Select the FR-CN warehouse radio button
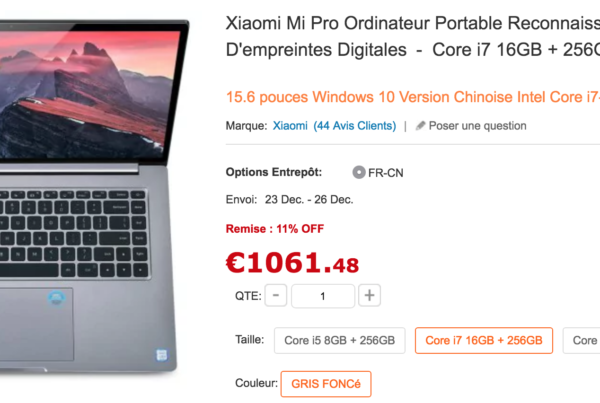The height and width of the screenshot is (403, 600). click(359, 173)
